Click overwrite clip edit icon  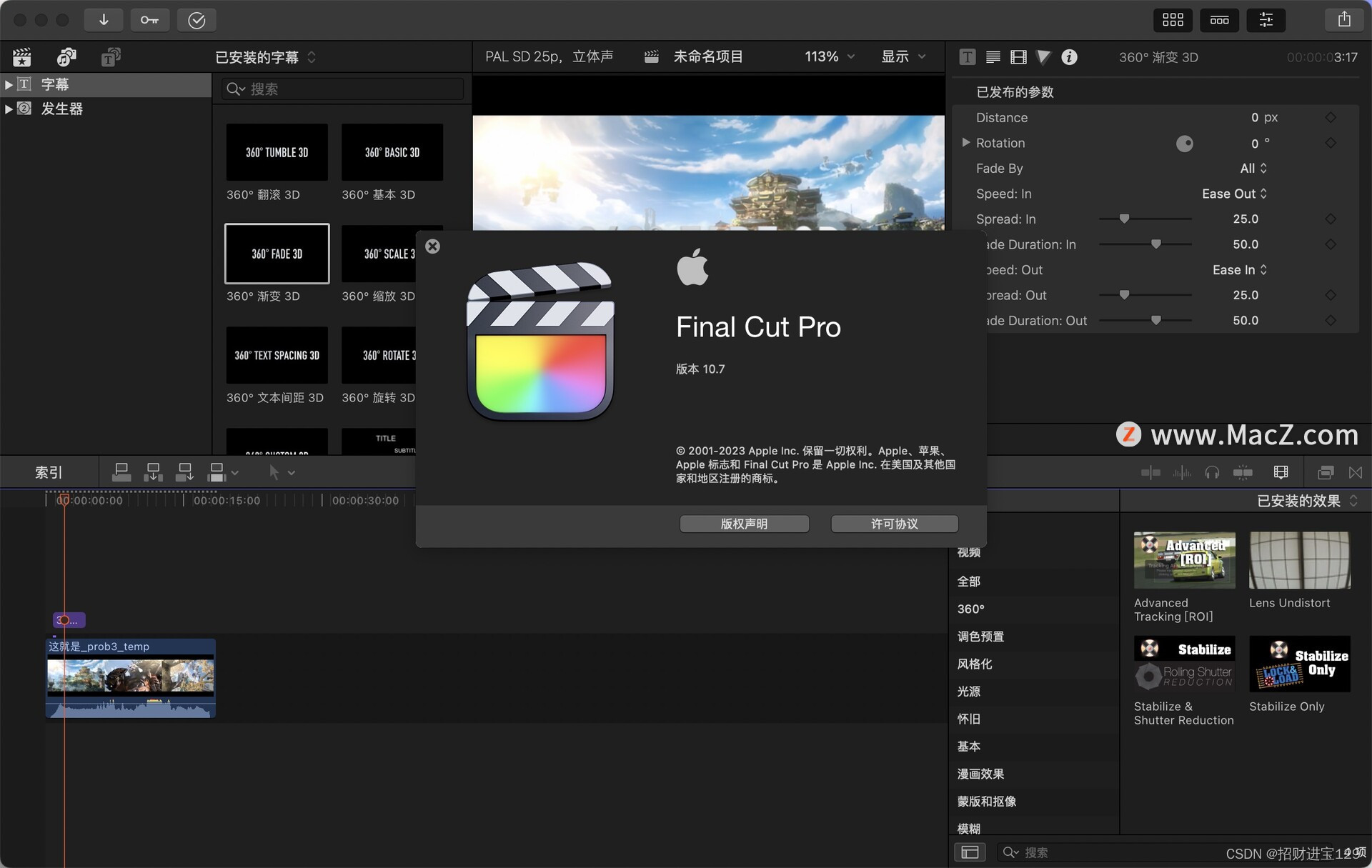click(x=217, y=472)
